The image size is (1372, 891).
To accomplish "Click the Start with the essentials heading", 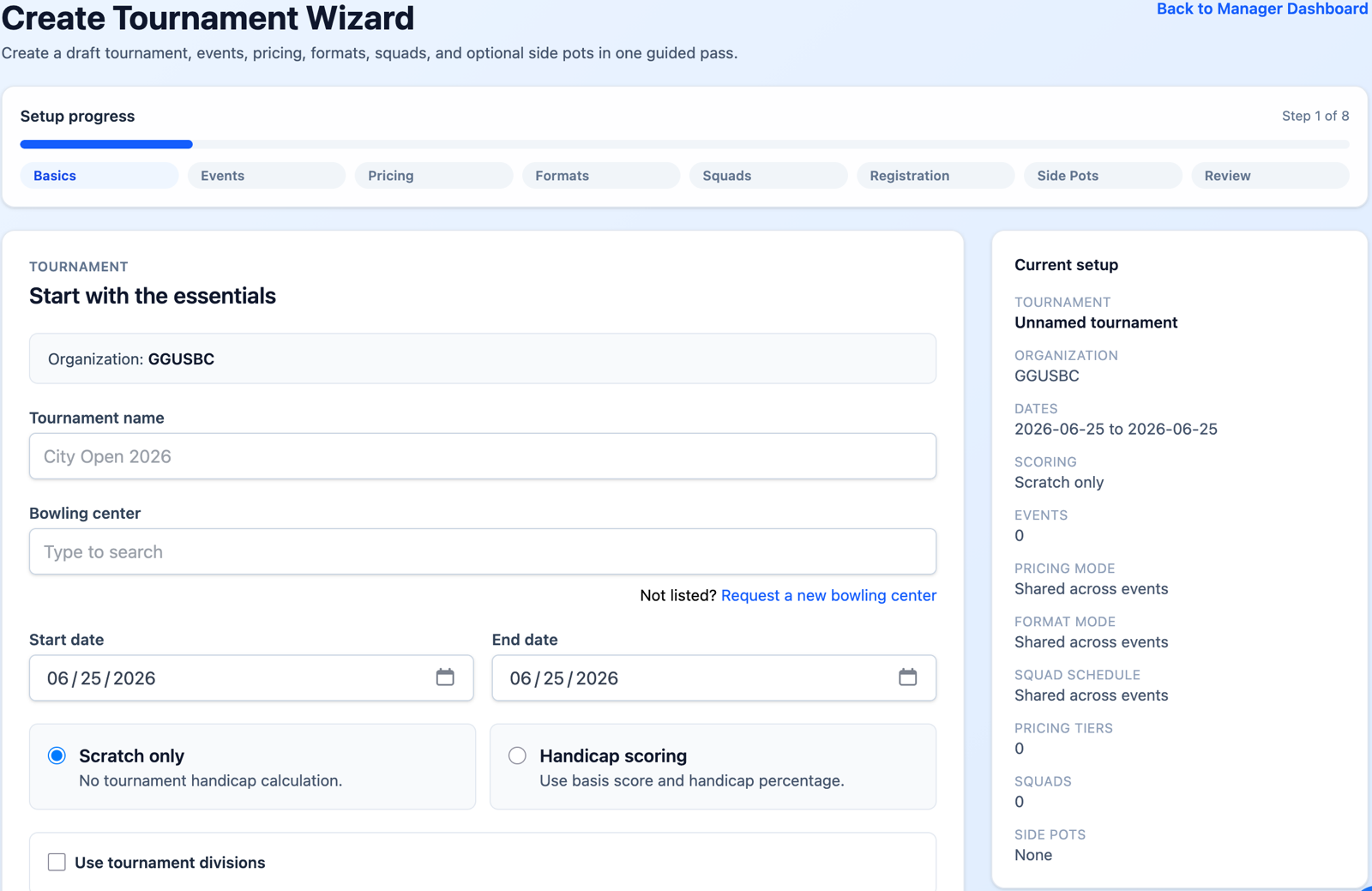I will click(153, 296).
